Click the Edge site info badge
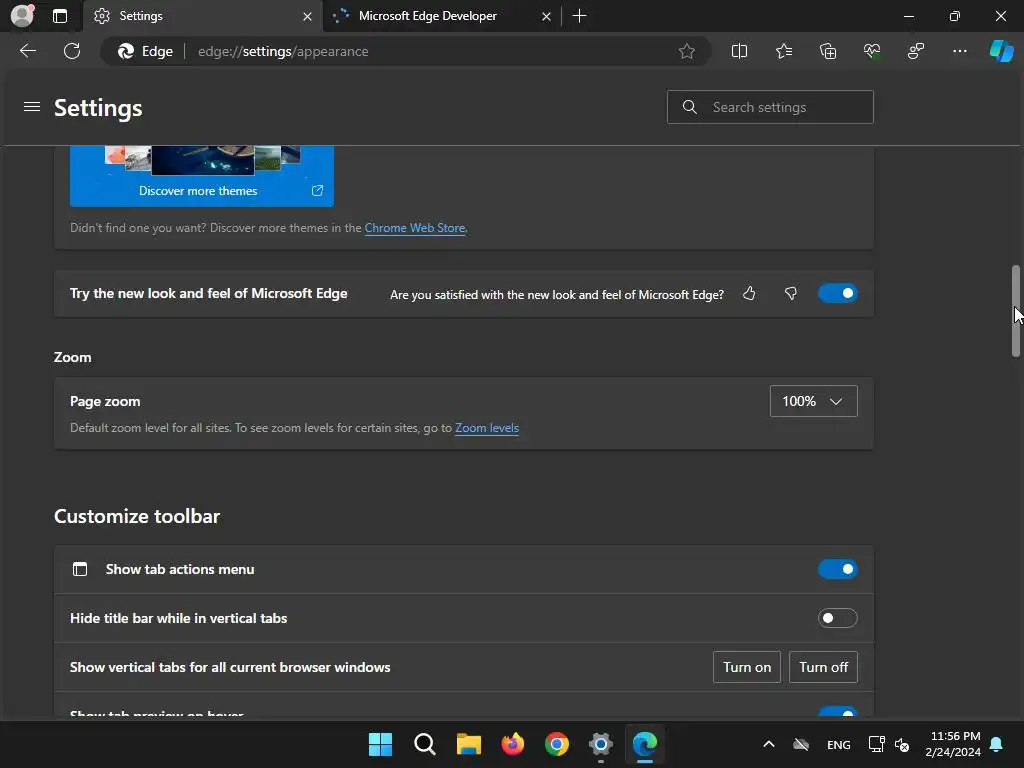This screenshot has width=1024, height=768. point(146,51)
